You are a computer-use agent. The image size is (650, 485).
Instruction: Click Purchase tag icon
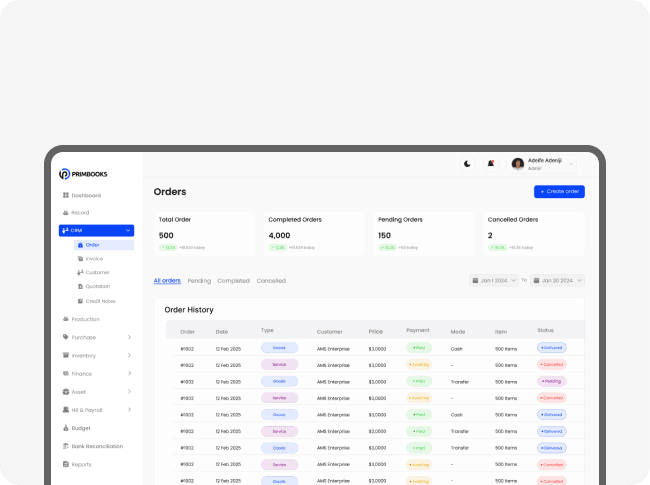pos(65,337)
